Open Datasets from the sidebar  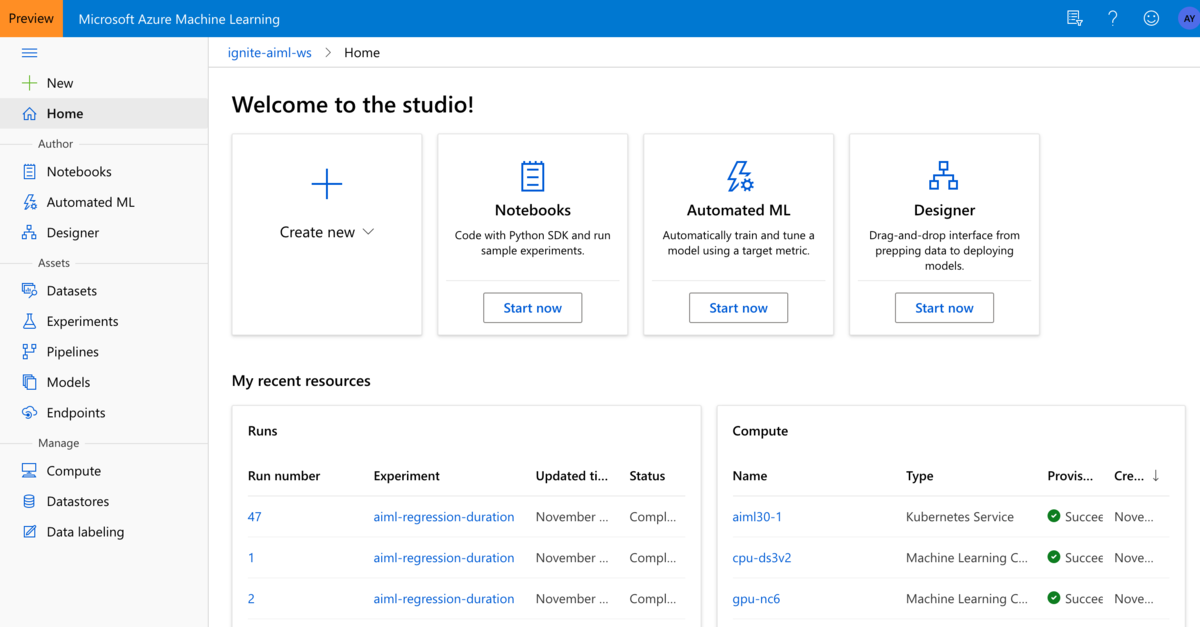tap(72, 291)
